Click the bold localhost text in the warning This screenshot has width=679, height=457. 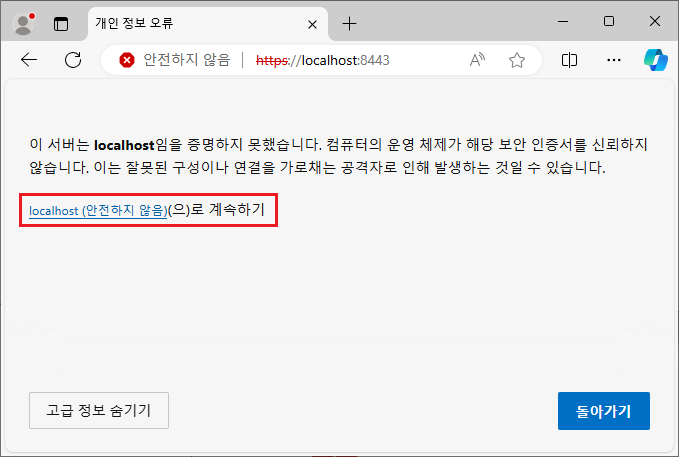coord(124,145)
